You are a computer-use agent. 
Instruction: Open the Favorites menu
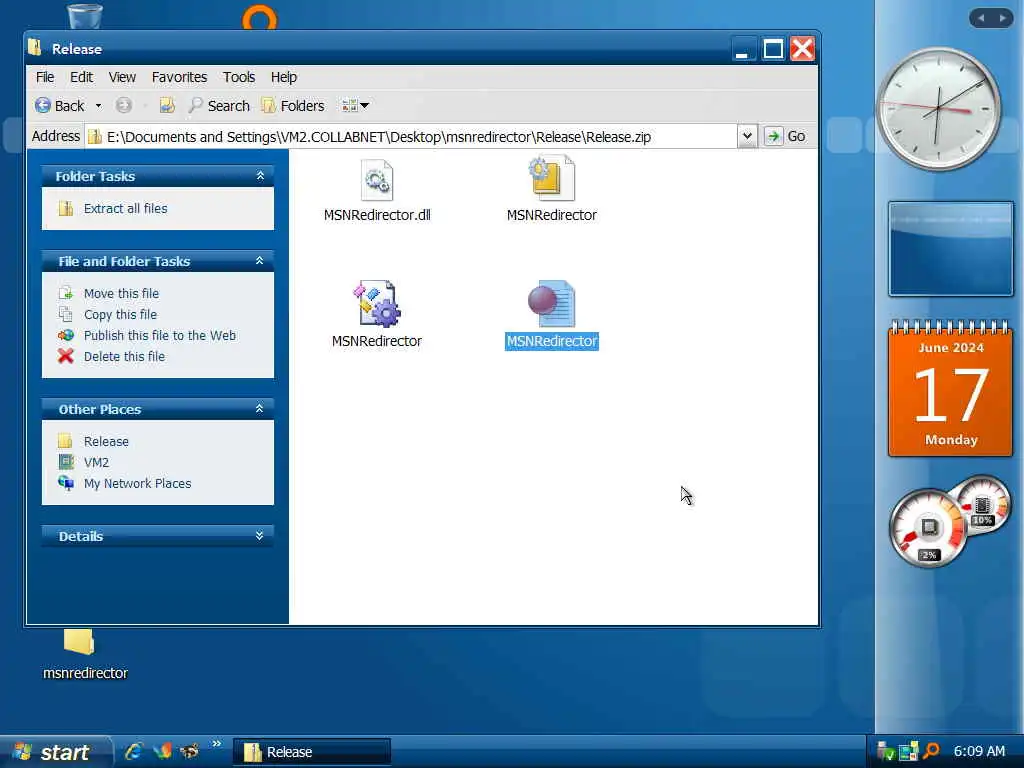pyautogui.click(x=180, y=77)
